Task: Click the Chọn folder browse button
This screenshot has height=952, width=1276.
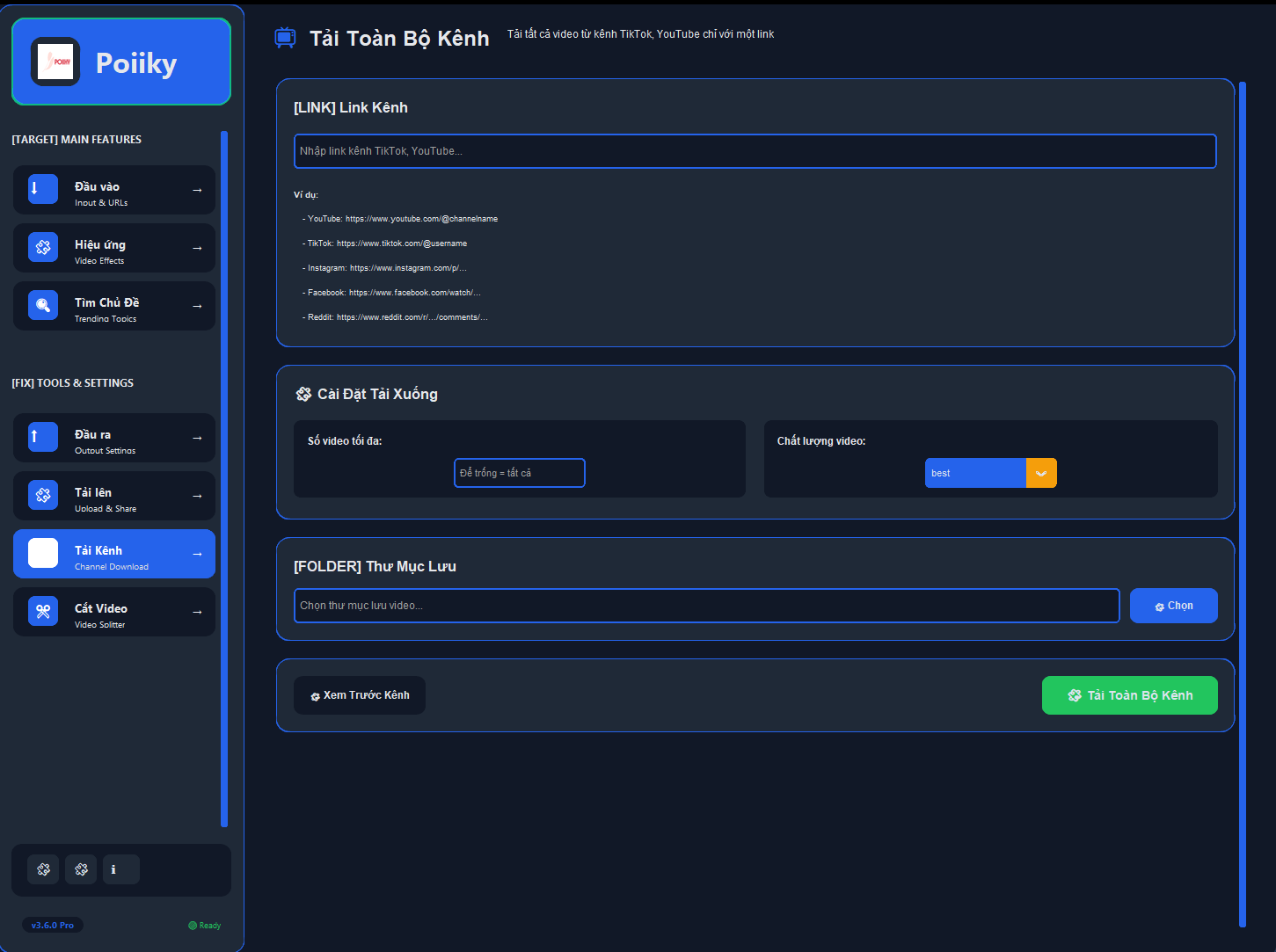Action: coord(1173,606)
